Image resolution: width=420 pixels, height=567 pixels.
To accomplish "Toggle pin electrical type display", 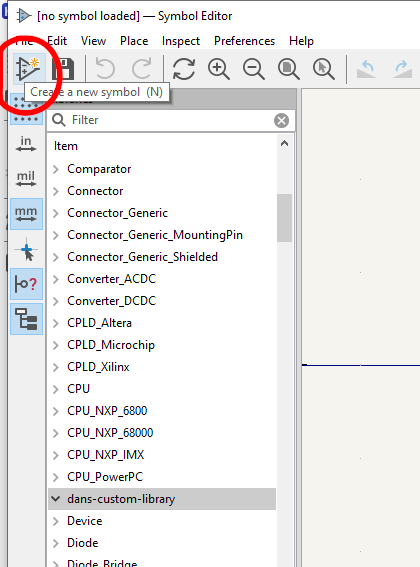I will pyautogui.click(x=26, y=284).
